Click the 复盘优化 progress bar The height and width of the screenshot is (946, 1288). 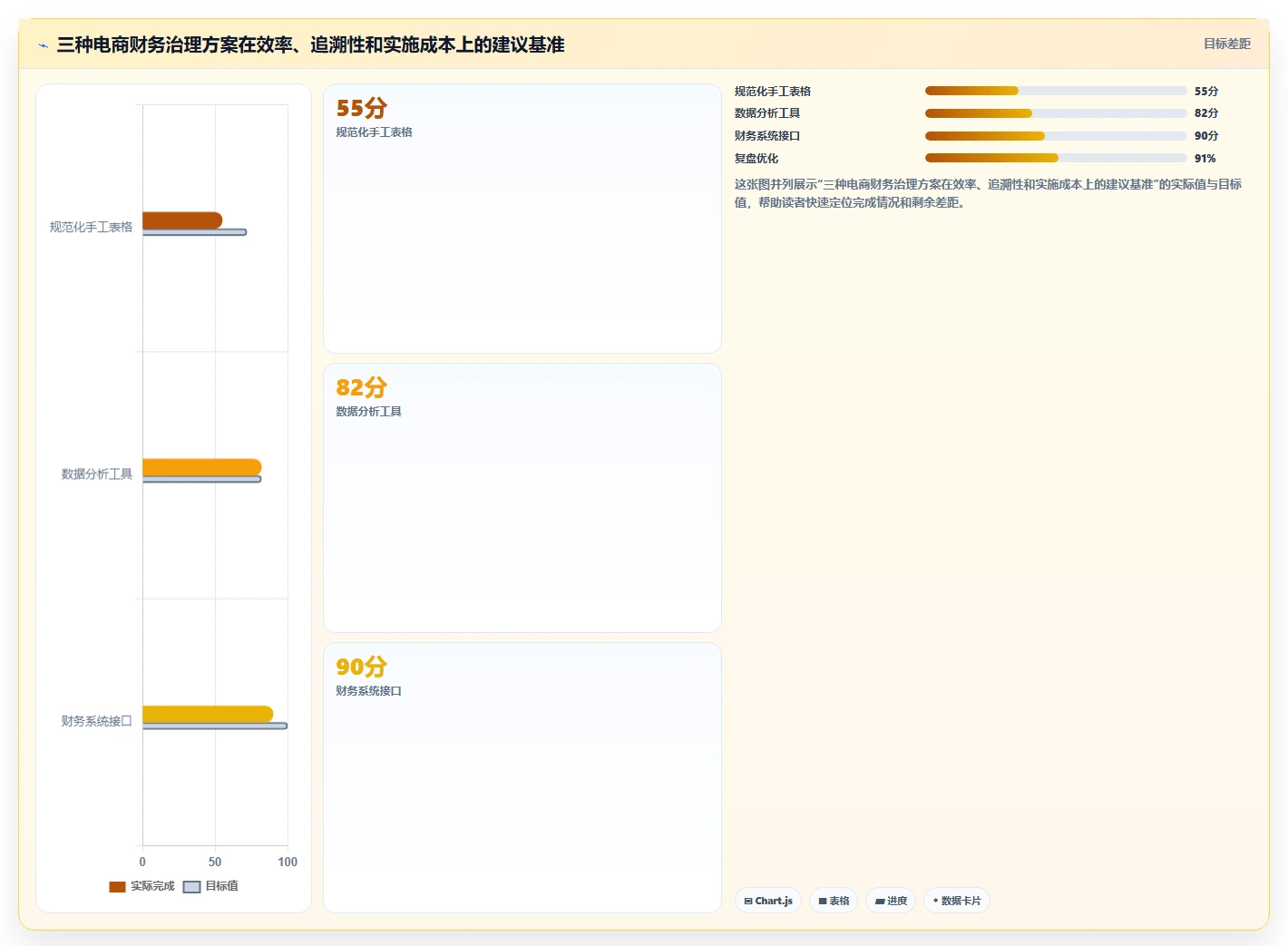pos(1056,158)
